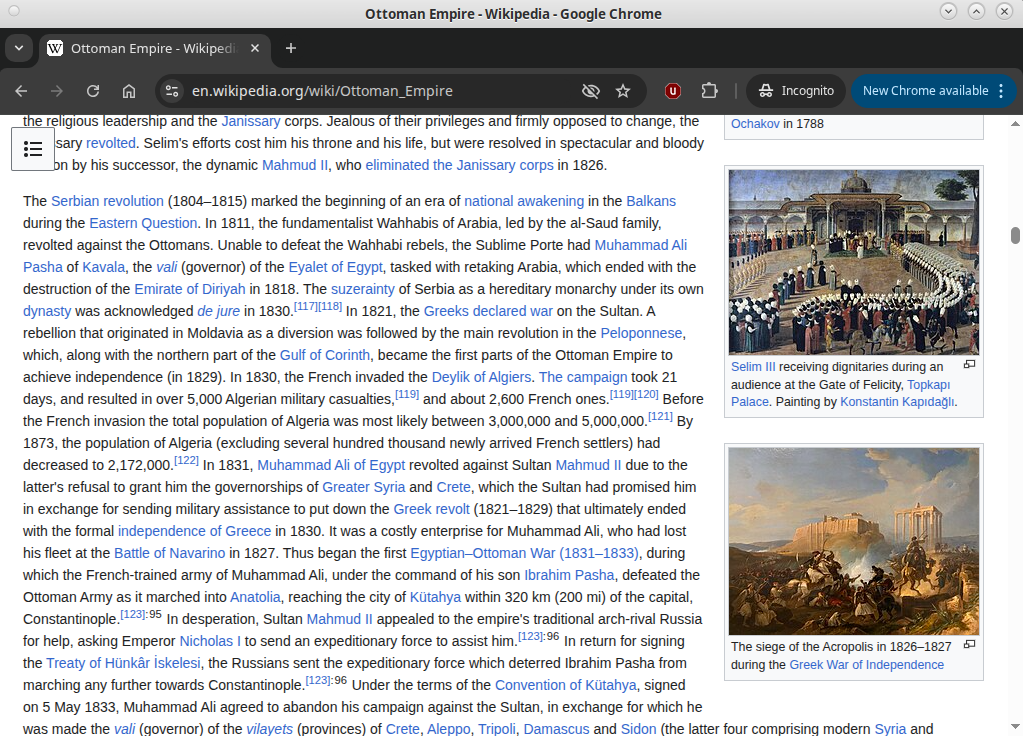
Task: Follow the Emirate of Diriyah link
Action: pyautogui.click(x=190, y=289)
